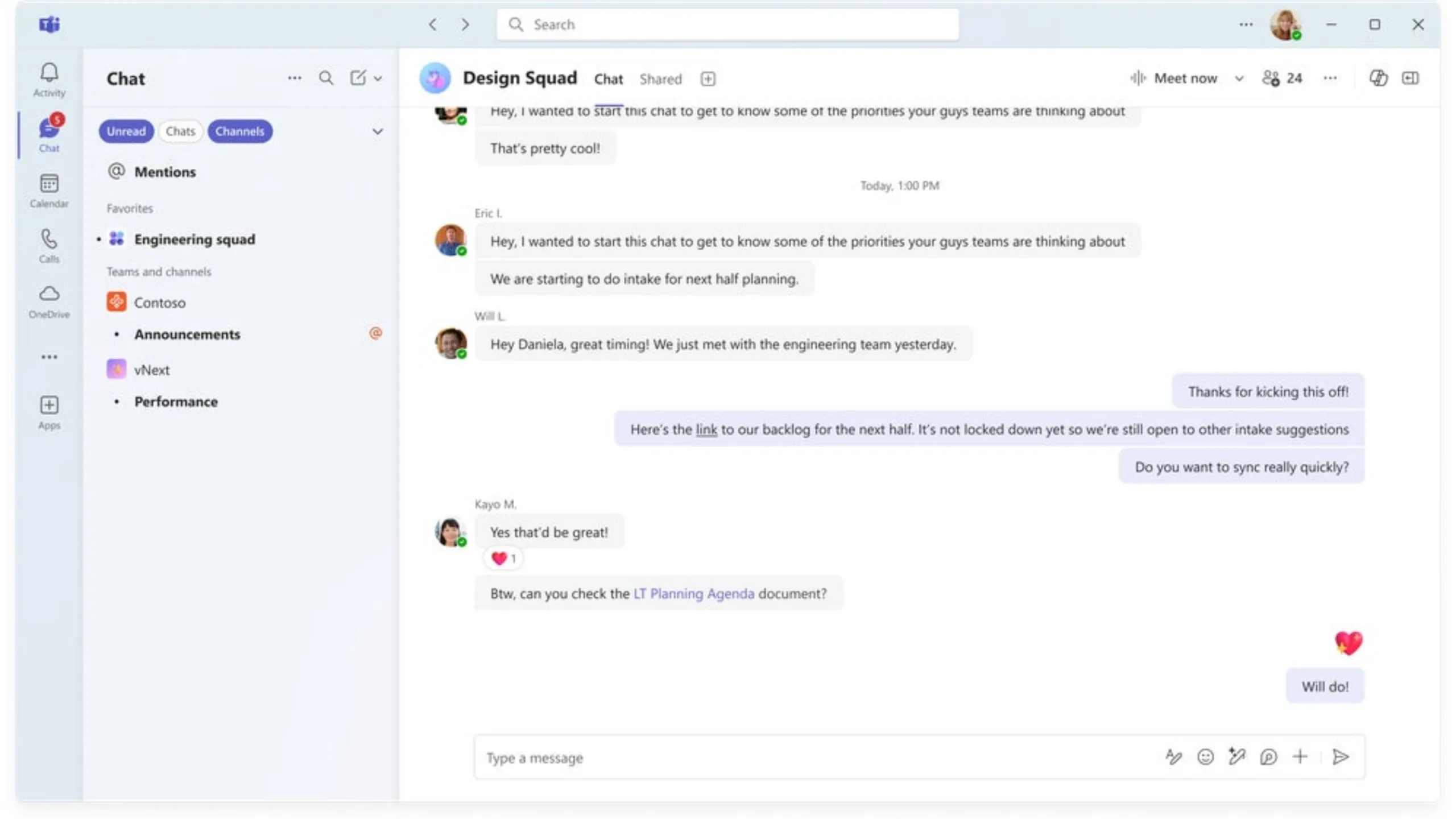Open the plus actions and apps menu
The height and width of the screenshot is (819, 1456).
click(1300, 757)
